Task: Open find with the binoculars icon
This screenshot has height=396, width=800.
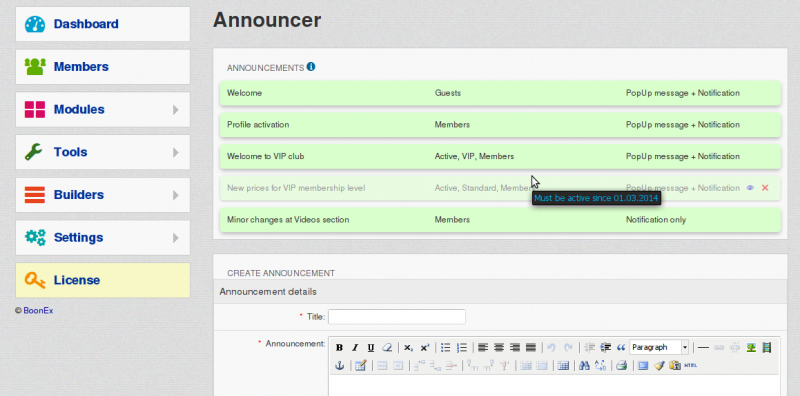Action: pos(584,365)
